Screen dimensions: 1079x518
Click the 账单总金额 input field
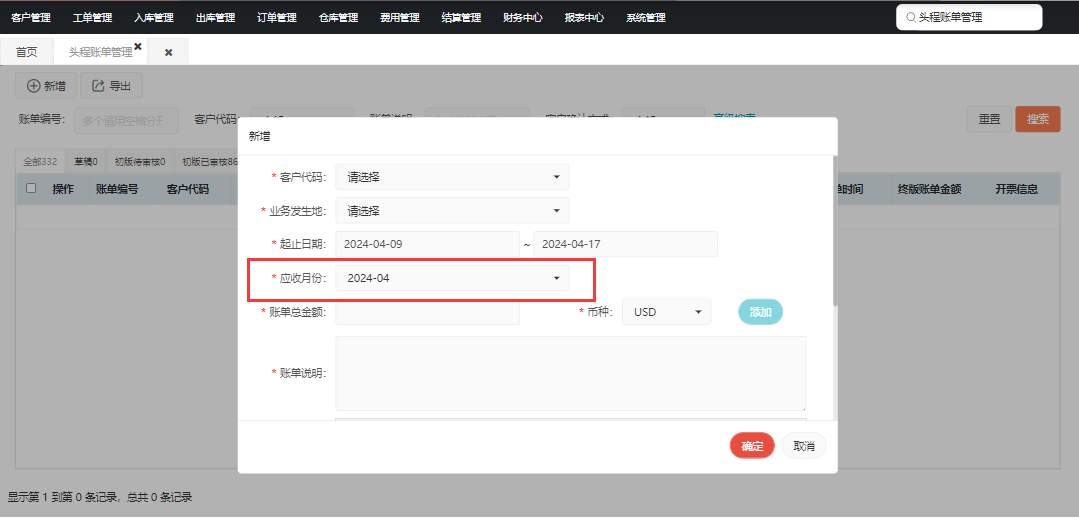pyautogui.click(x=427, y=312)
